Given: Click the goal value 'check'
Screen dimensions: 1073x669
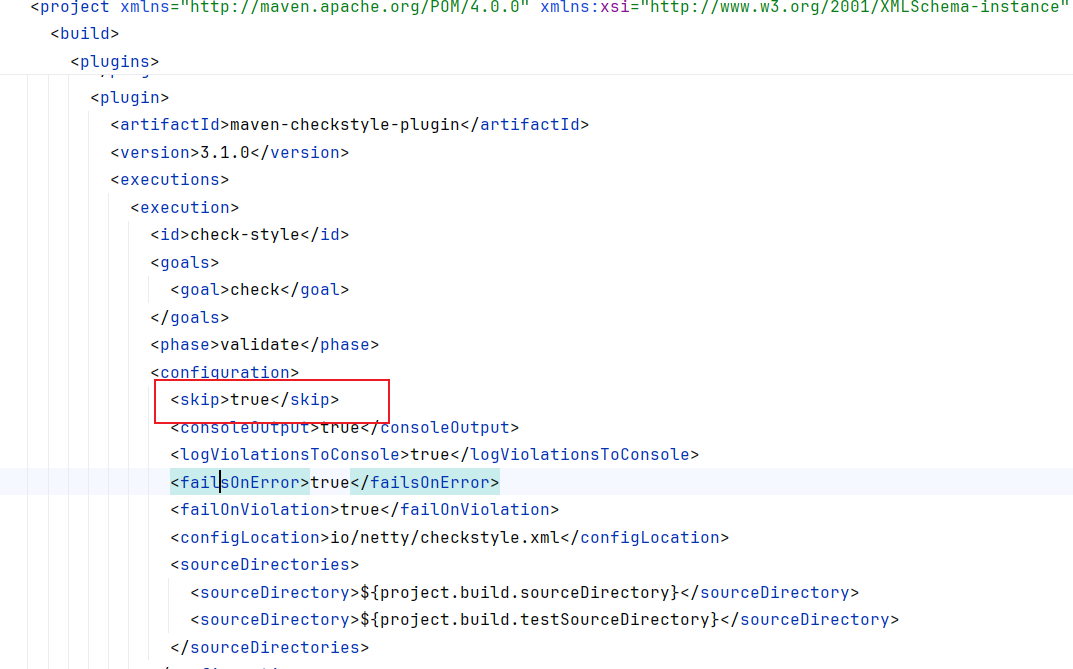Looking at the screenshot, I should pyautogui.click(x=254, y=290).
